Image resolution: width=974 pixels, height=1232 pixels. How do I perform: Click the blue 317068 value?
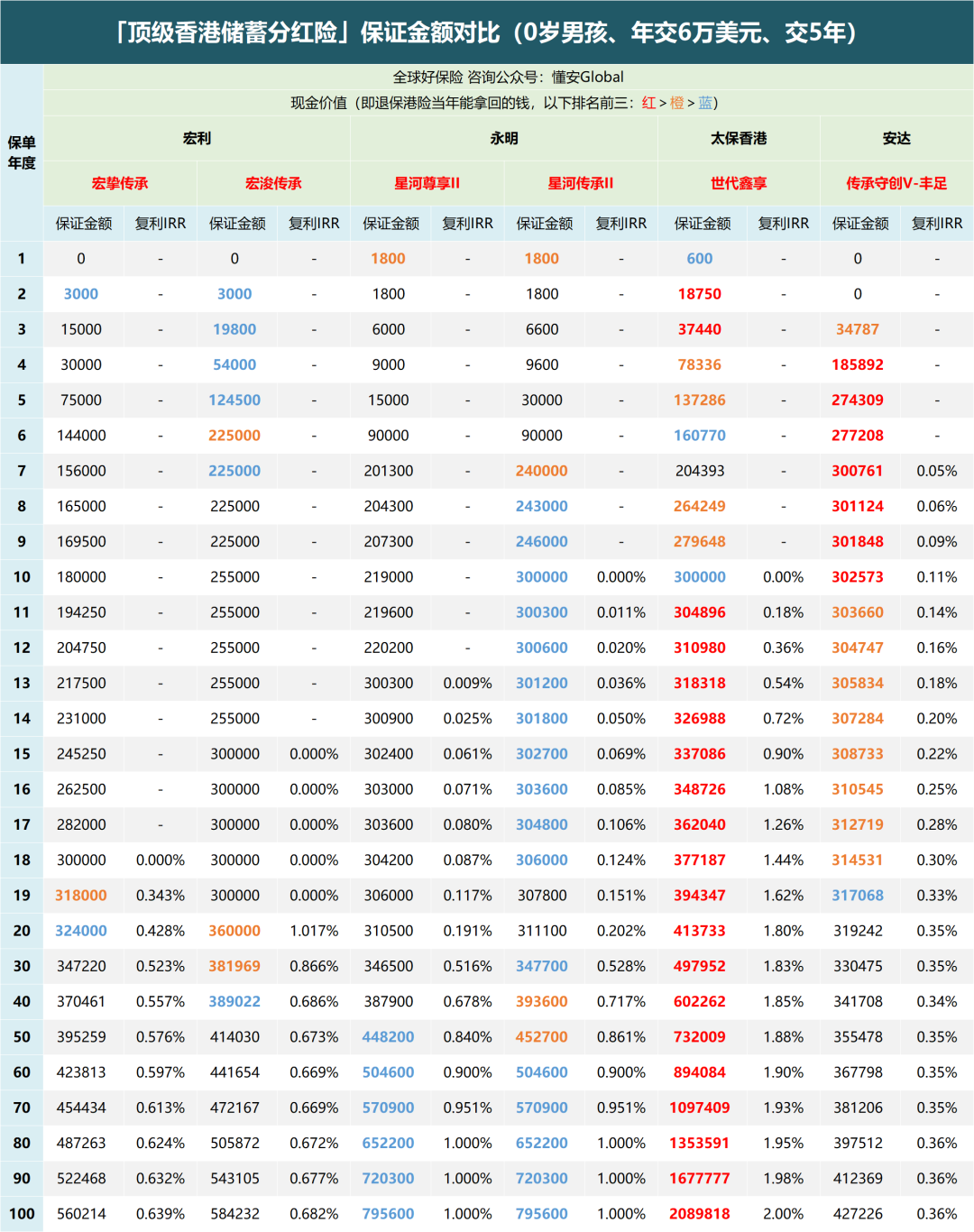858,896
